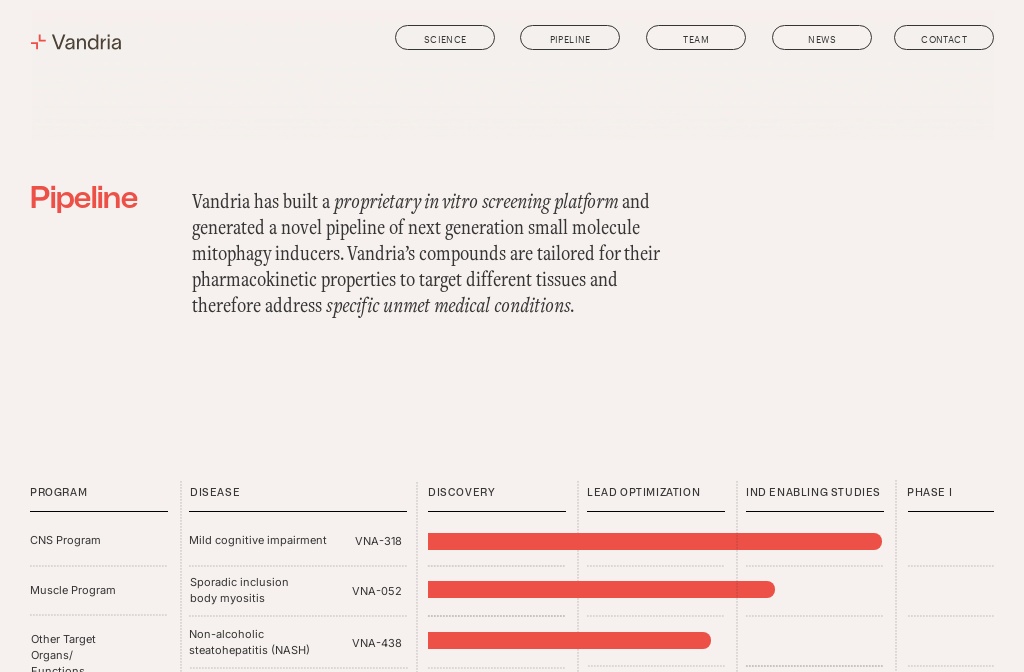Click the IND Enabling Studies header
The width and height of the screenshot is (1024, 672).
813,492
